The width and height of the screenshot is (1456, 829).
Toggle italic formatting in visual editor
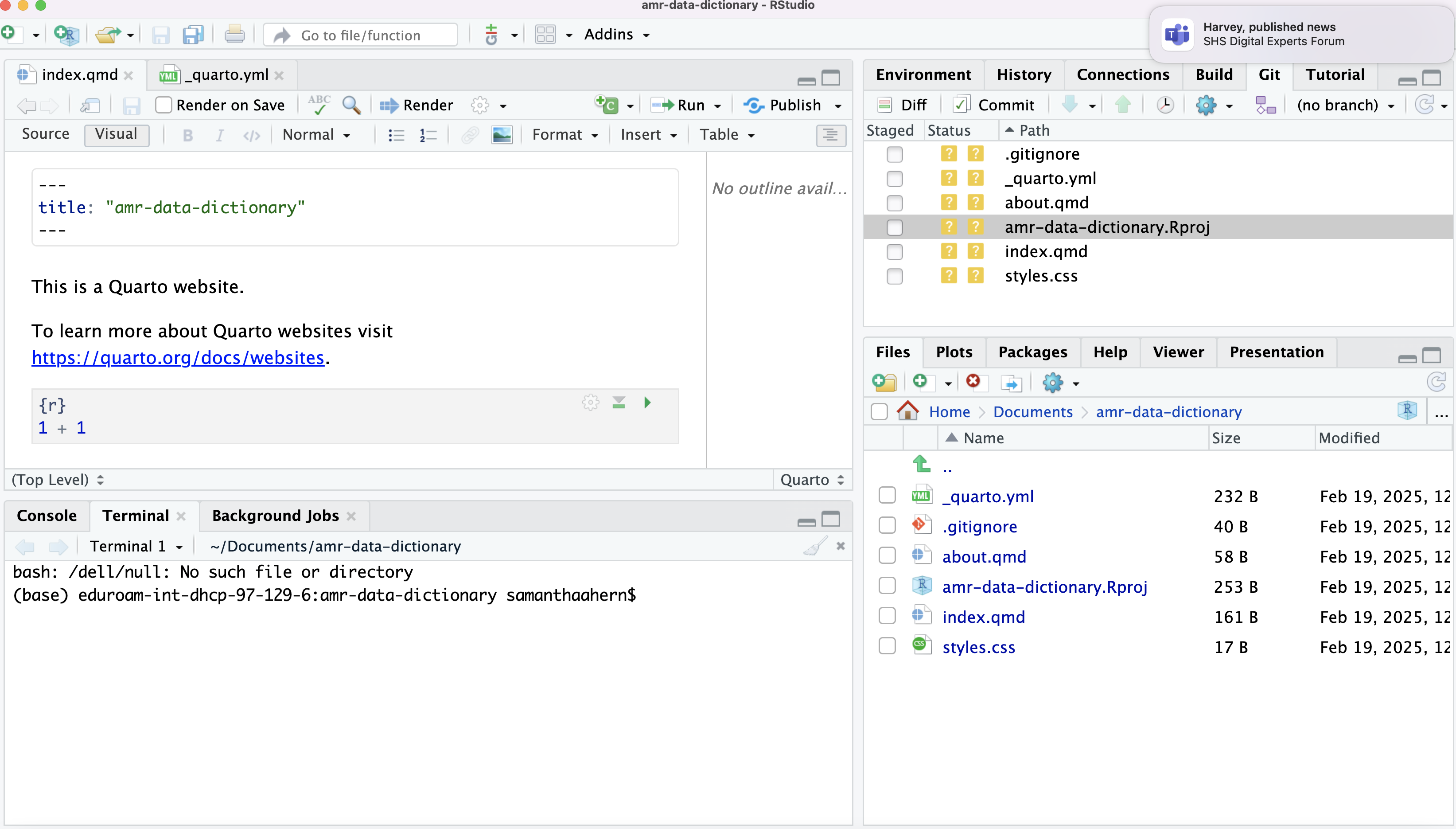tap(220, 135)
